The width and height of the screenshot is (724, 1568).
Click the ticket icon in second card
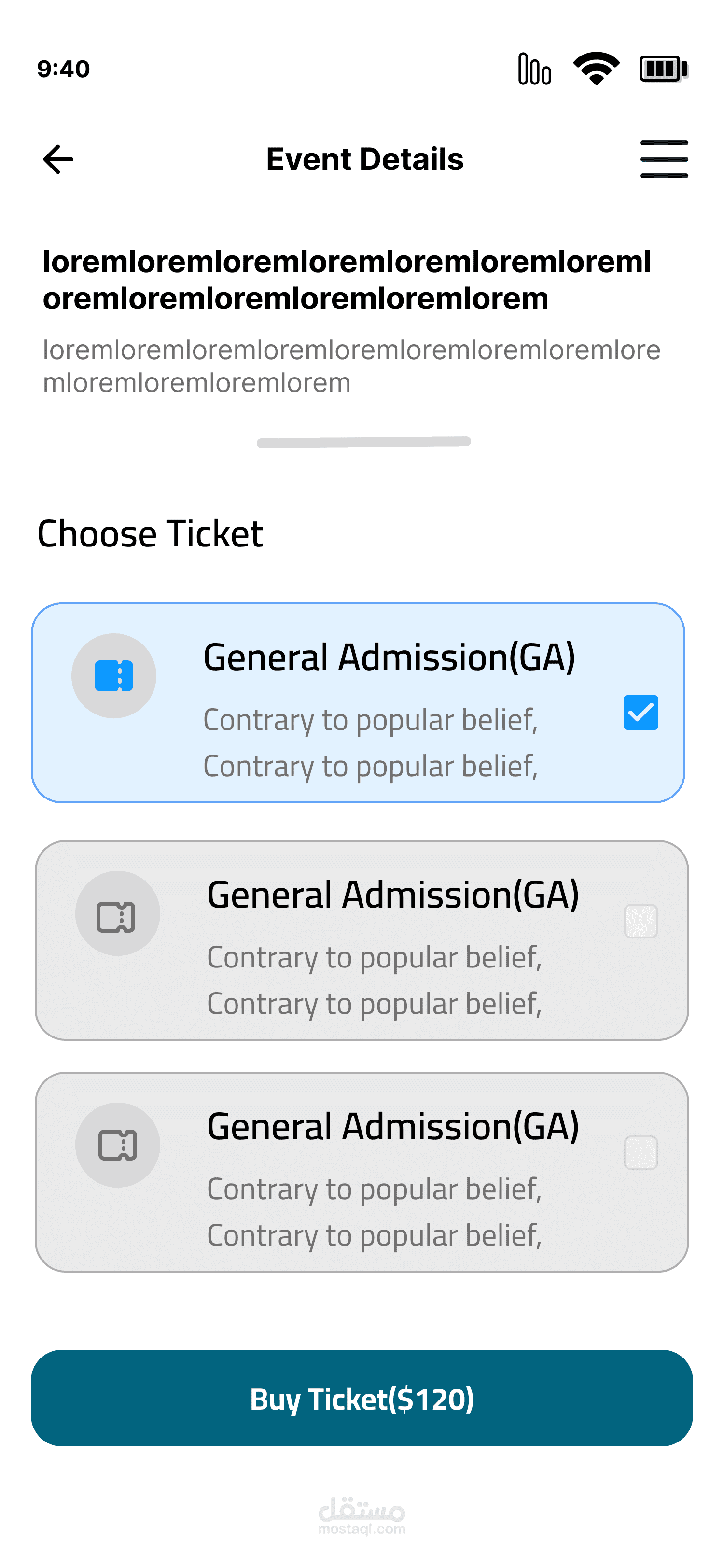coord(117,914)
